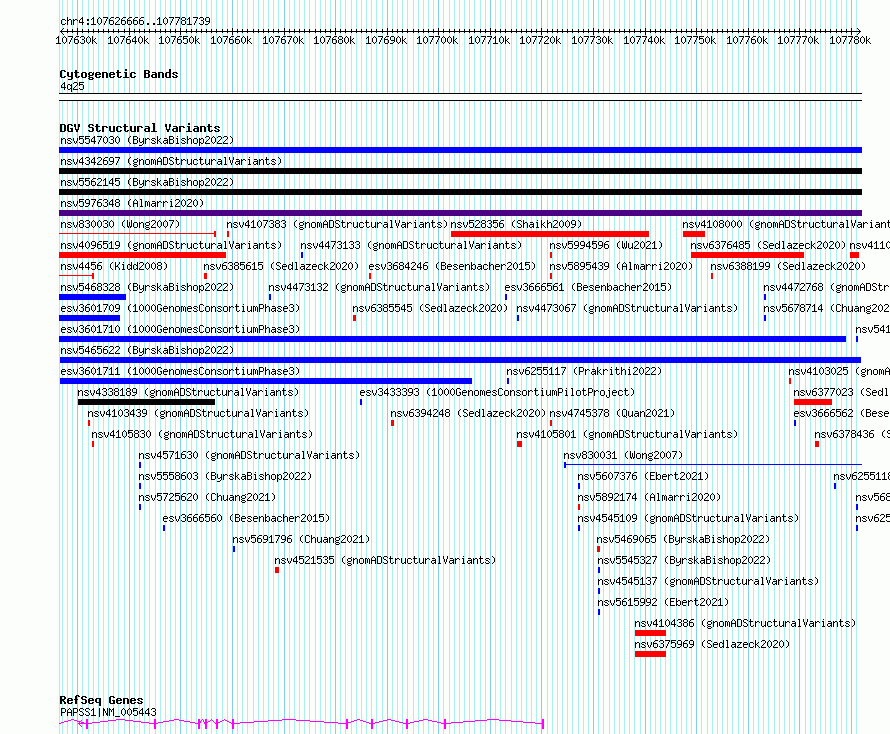Click the nsv4571630 (gnomADStructuralVariants) label
Screen dimensions: 890x734
(x=249, y=455)
